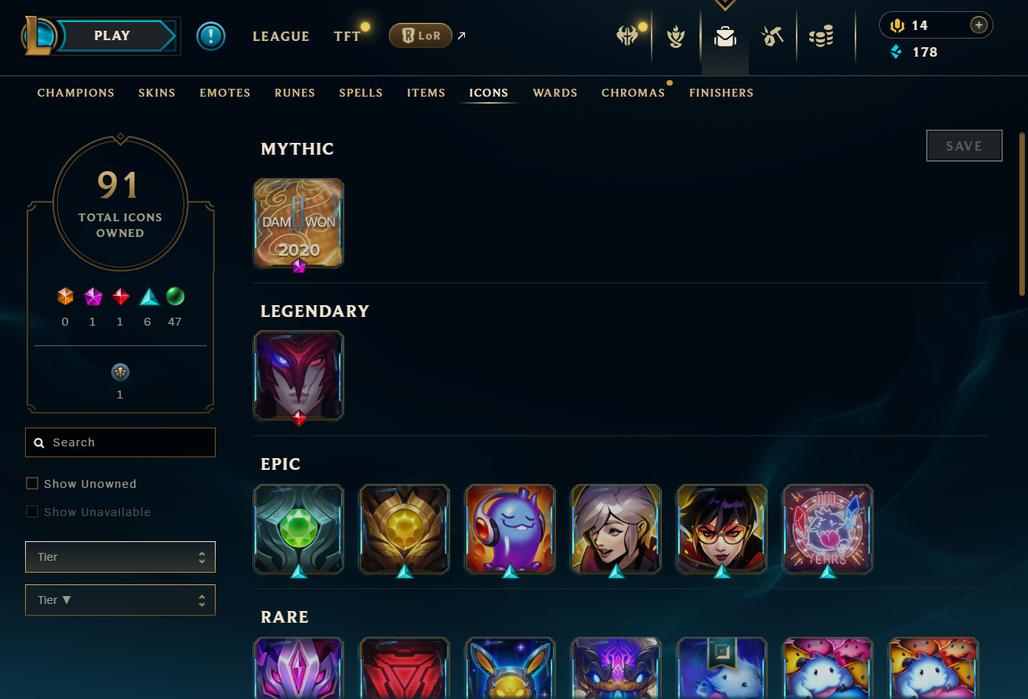Screen dimensions: 1028x699
Task: Select the DAMWON 2020 mythic icon
Action: point(298,223)
